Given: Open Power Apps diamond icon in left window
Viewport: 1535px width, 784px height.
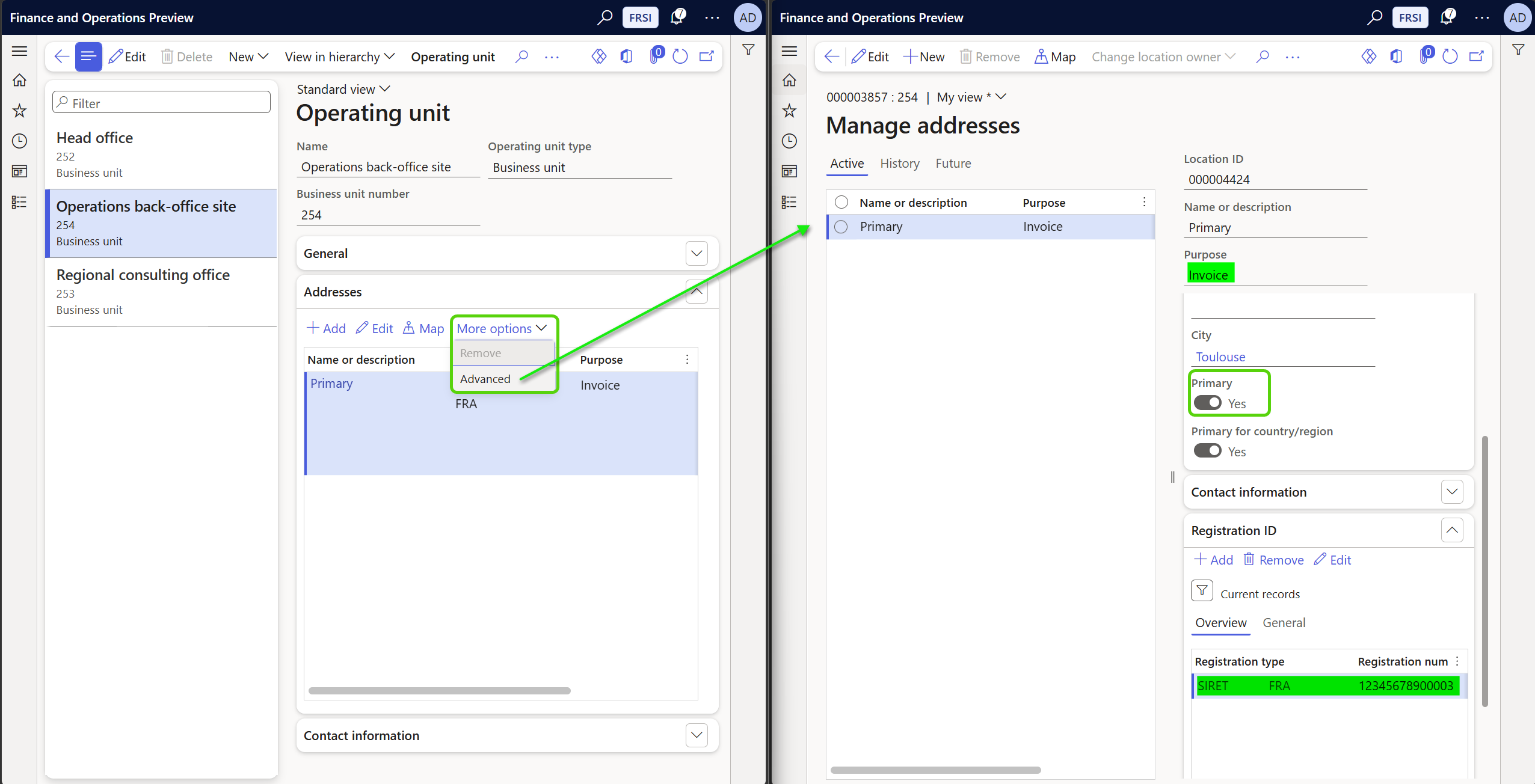Looking at the screenshot, I should pyautogui.click(x=598, y=57).
